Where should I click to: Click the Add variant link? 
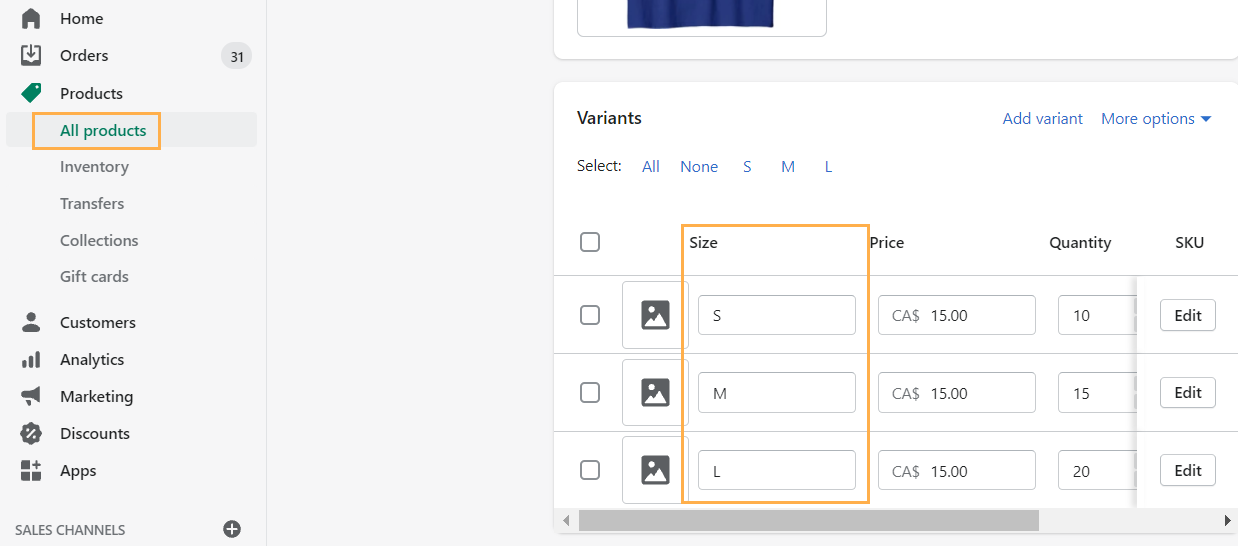pos(1042,118)
